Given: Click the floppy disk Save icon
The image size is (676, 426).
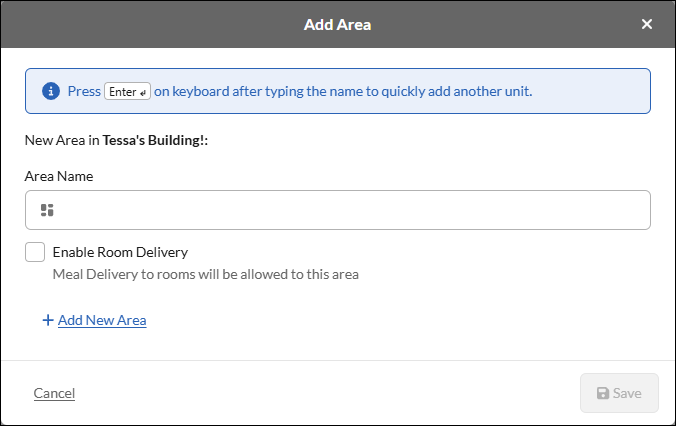Looking at the screenshot, I should [x=603, y=393].
